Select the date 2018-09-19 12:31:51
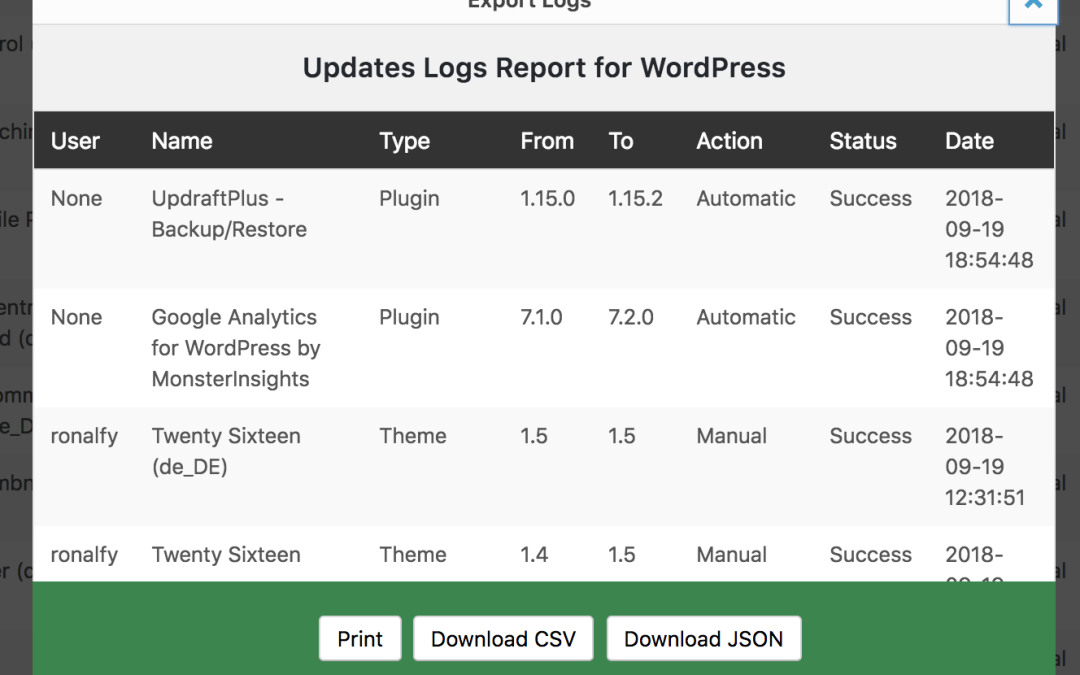1080x675 pixels. pos(985,467)
